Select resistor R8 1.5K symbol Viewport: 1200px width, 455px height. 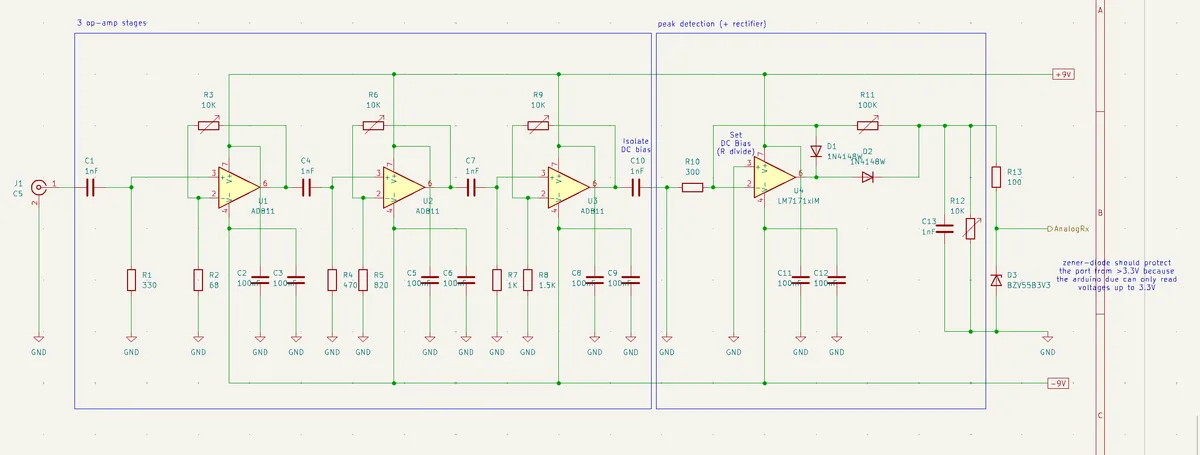tap(527, 279)
